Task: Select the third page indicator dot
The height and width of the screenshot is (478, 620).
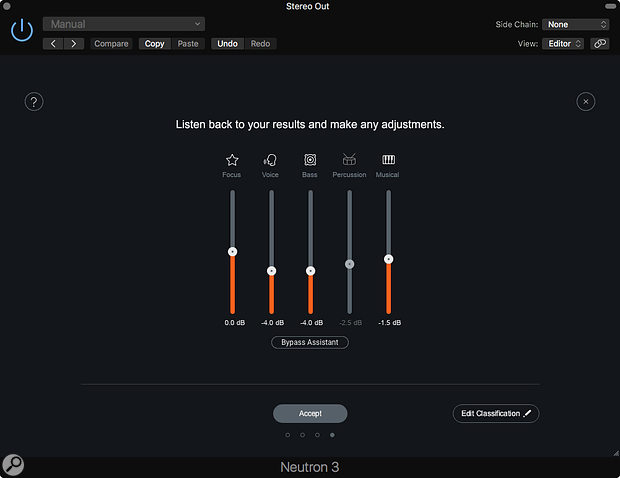Action: point(317,435)
